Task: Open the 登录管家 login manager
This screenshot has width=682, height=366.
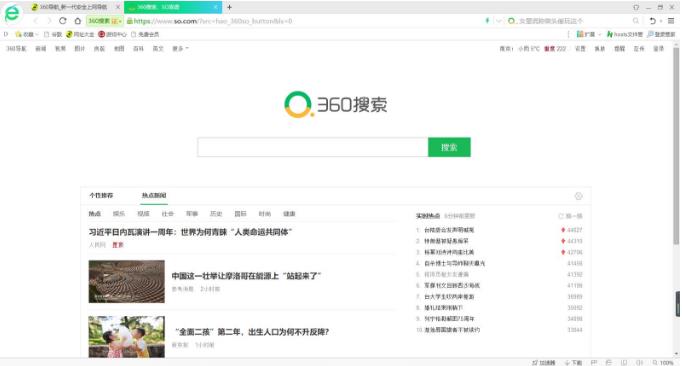Action: [661, 34]
